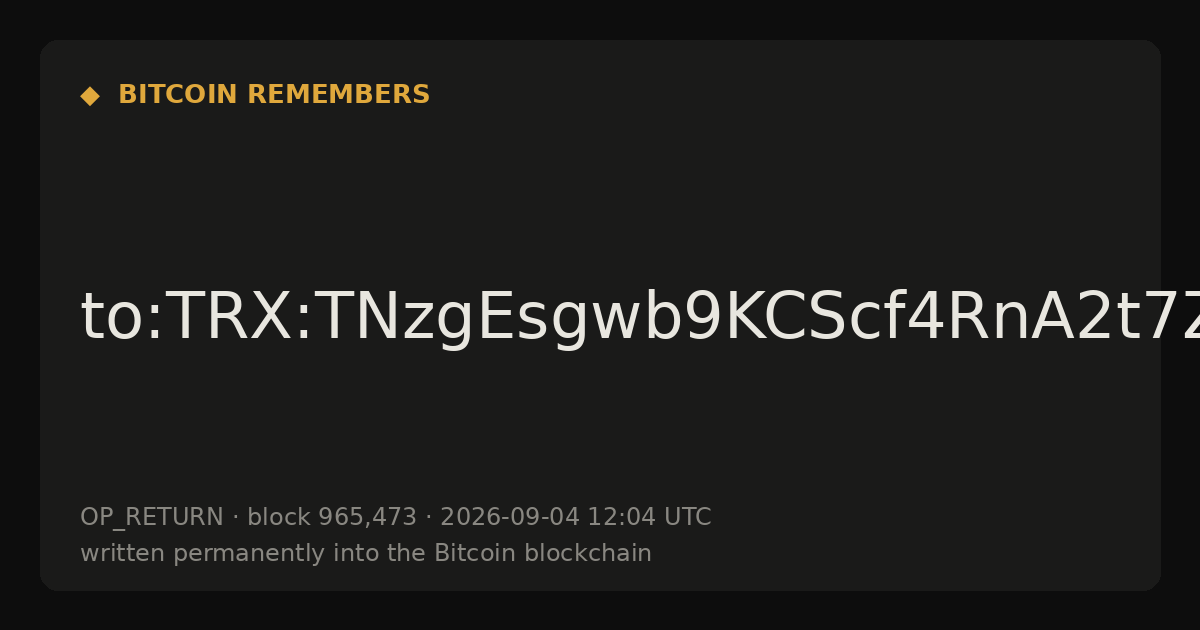Click the OP_RETURN label
The width and height of the screenshot is (1200, 630).
(x=152, y=518)
